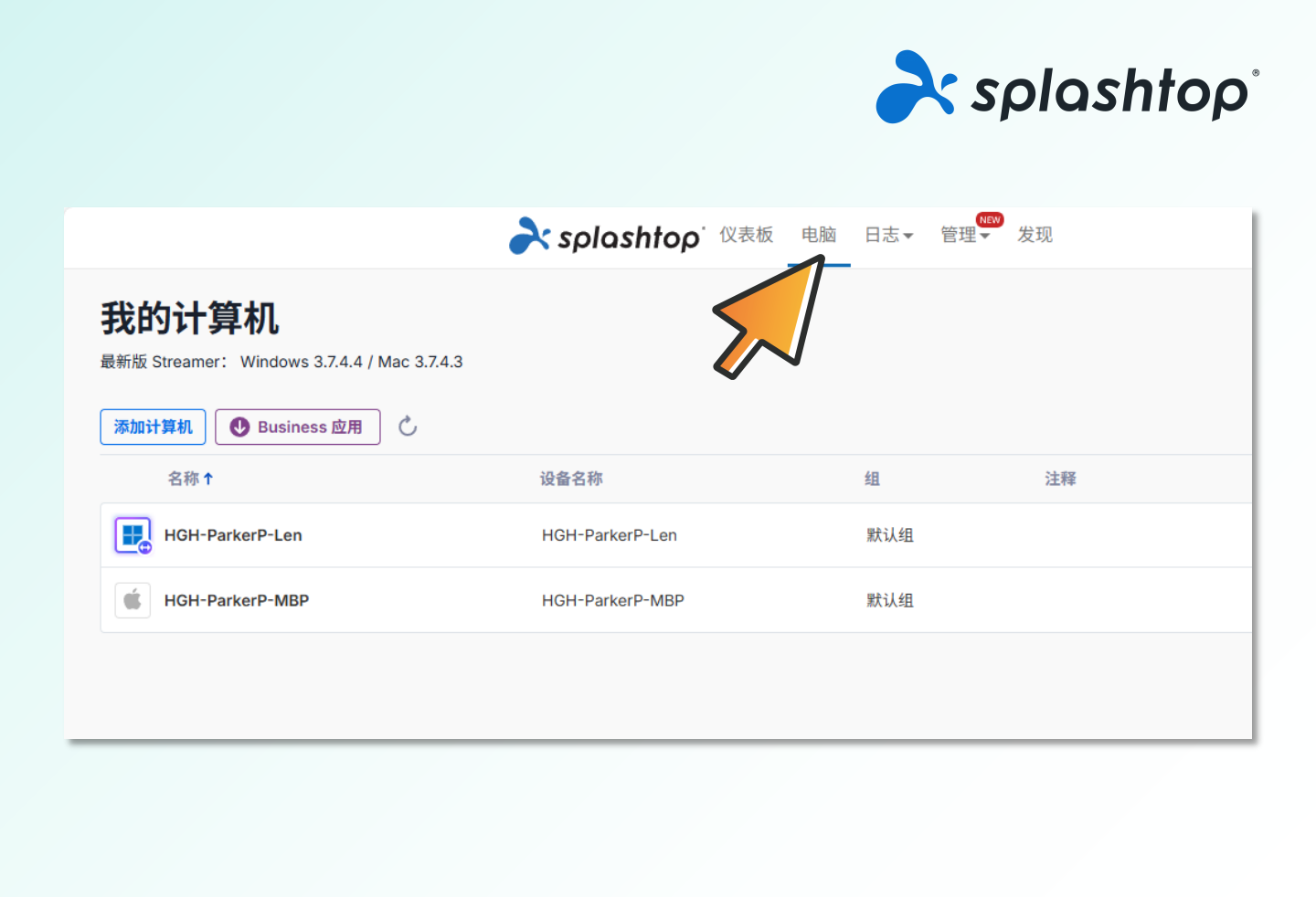
Task: Click the Apple icon for HGH-ParkerP-MBP
Action: click(133, 600)
